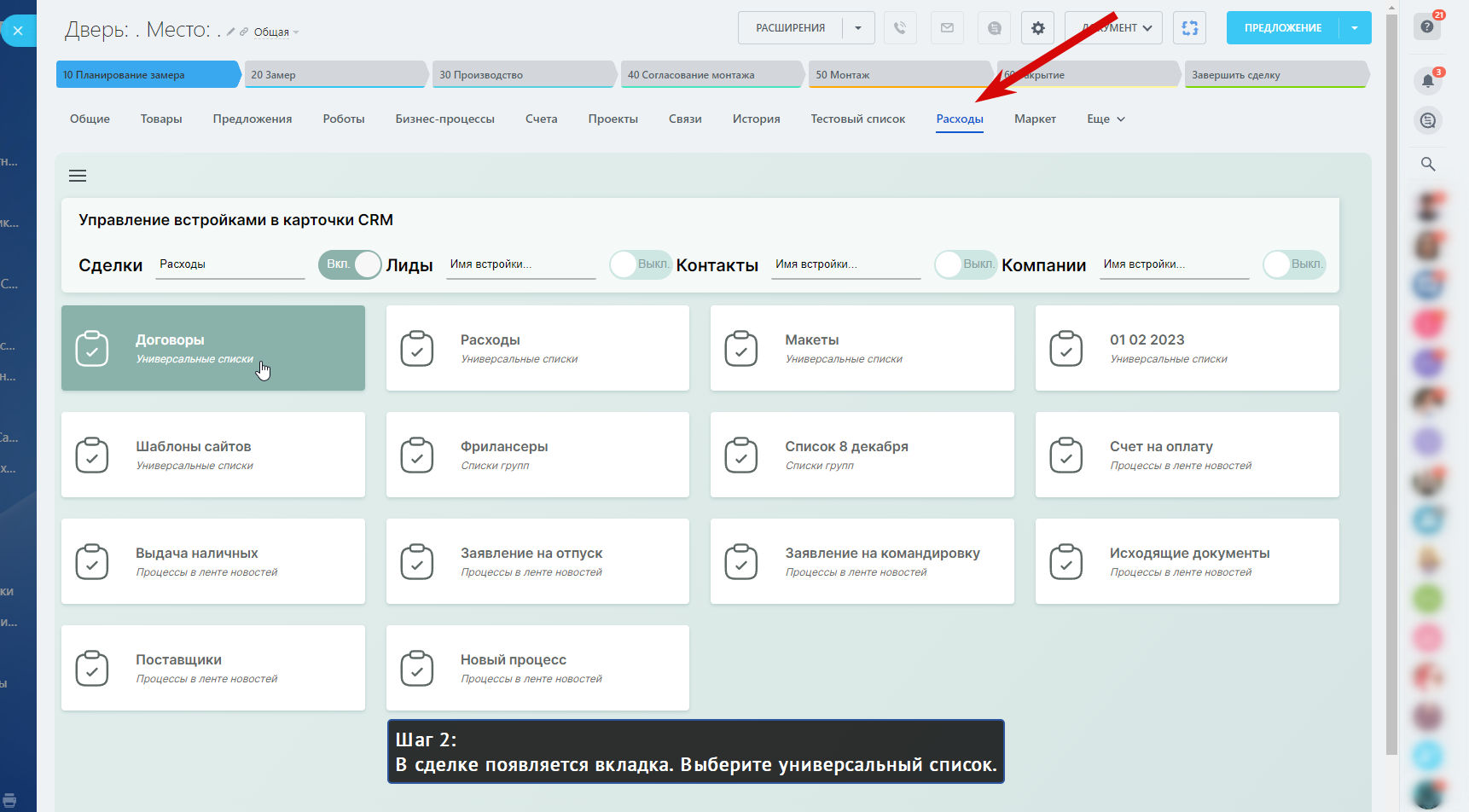Open notifications bell icon
This screenshot has height=812, width=1469.
[x=1428, y=81]
